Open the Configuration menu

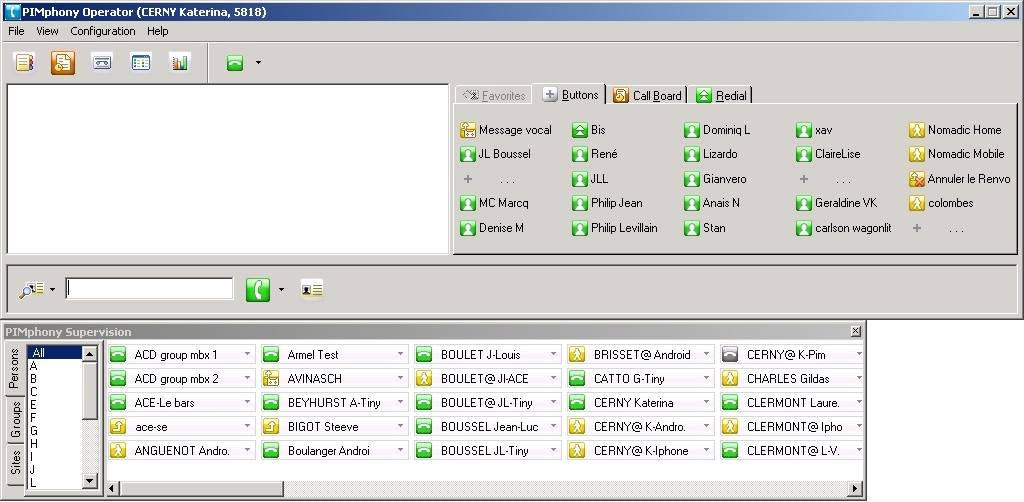point(103,31)
